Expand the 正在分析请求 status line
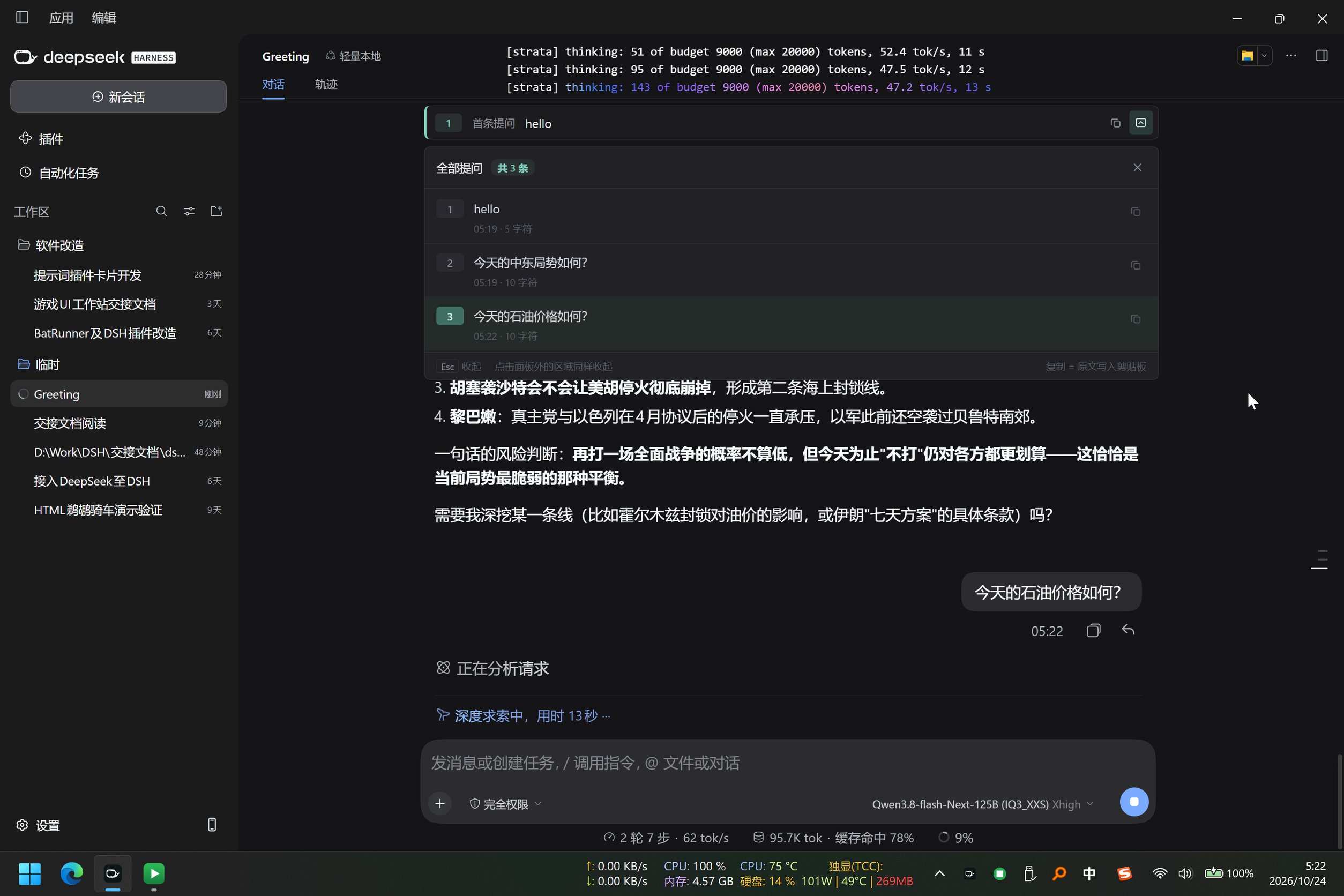1344x896 pixels. tap(492, 668)
